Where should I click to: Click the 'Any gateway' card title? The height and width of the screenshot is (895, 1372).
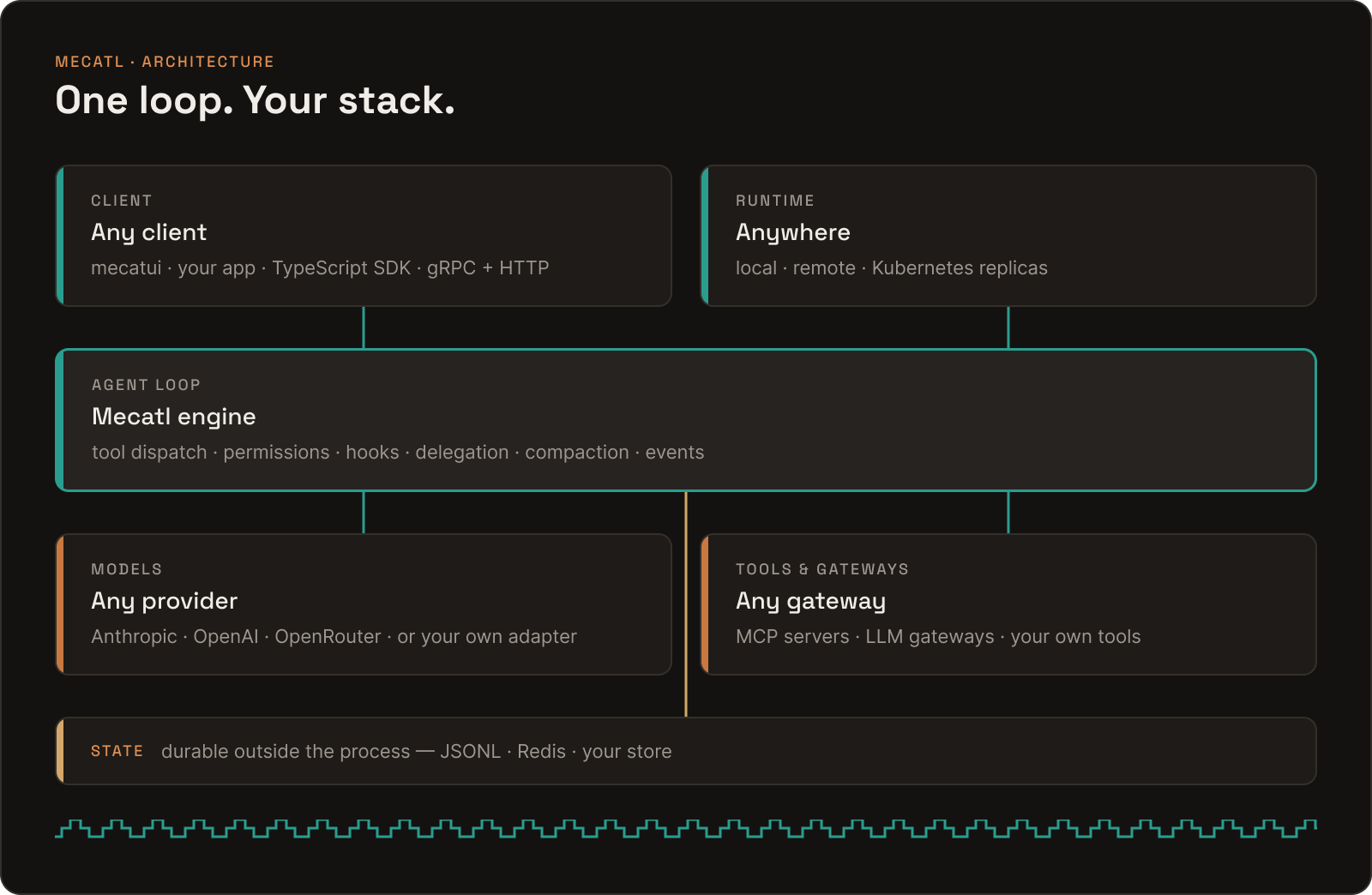pyautogui.click(x=810, y=601)
